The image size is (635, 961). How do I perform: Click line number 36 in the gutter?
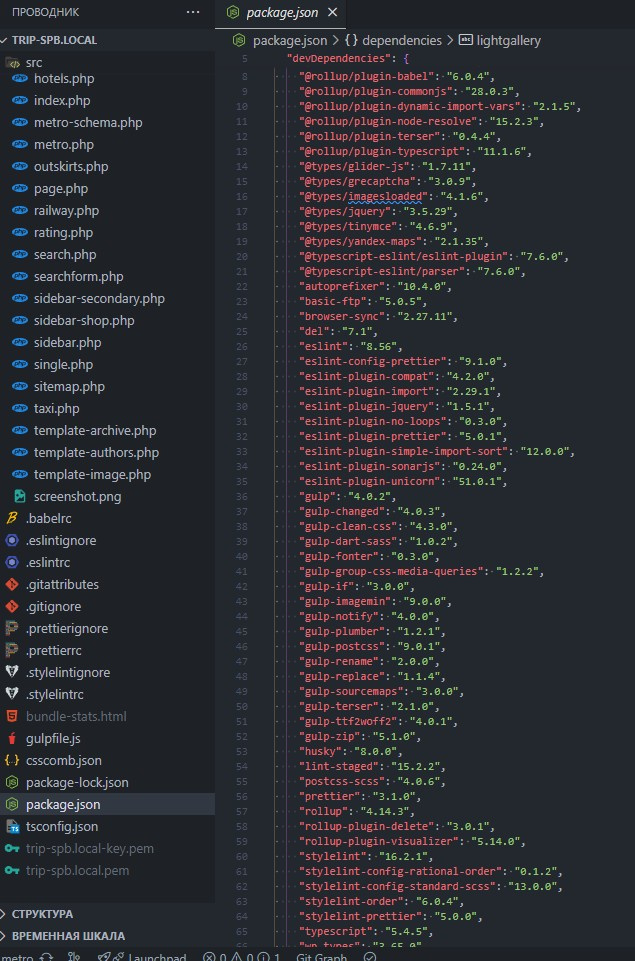[241, 497]
